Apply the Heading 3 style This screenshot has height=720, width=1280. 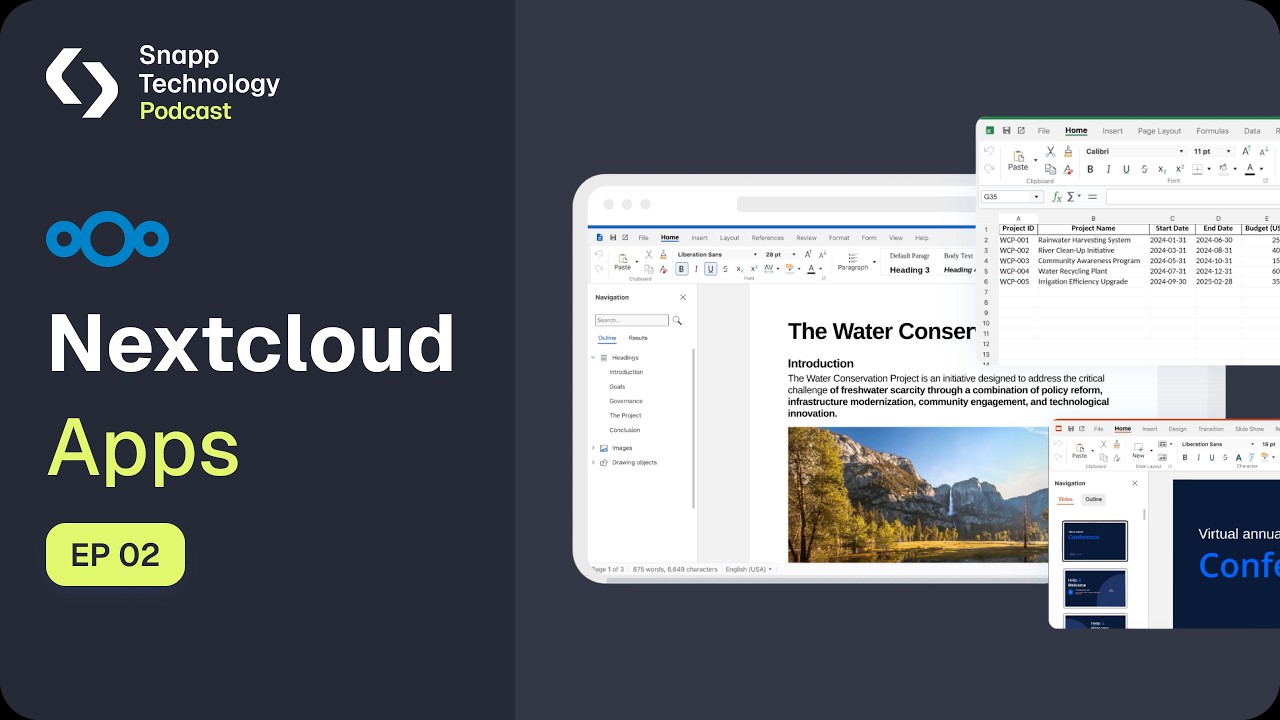coord(910,270)
